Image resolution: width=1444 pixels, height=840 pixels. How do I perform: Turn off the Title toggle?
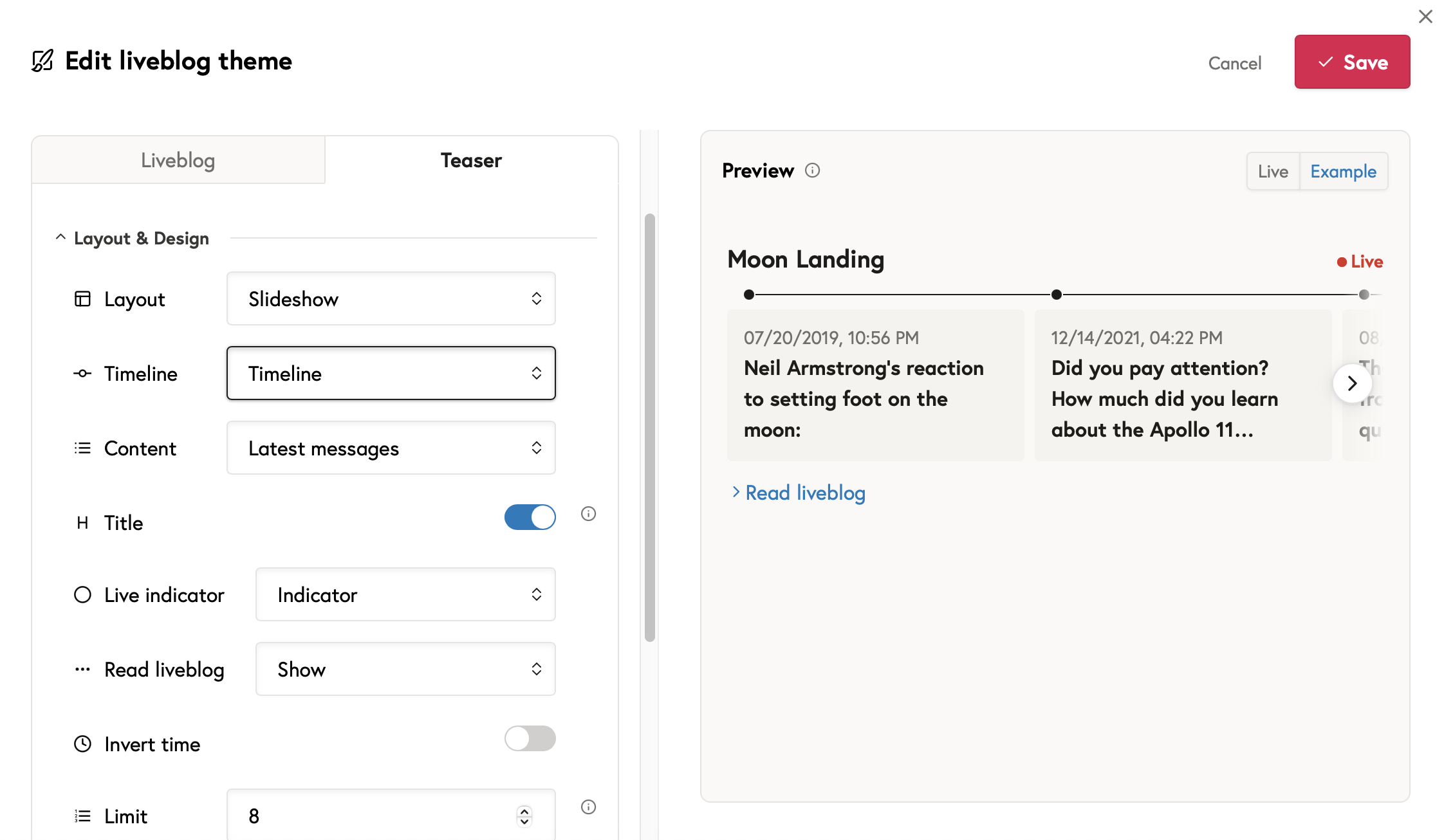coord(530,517)
